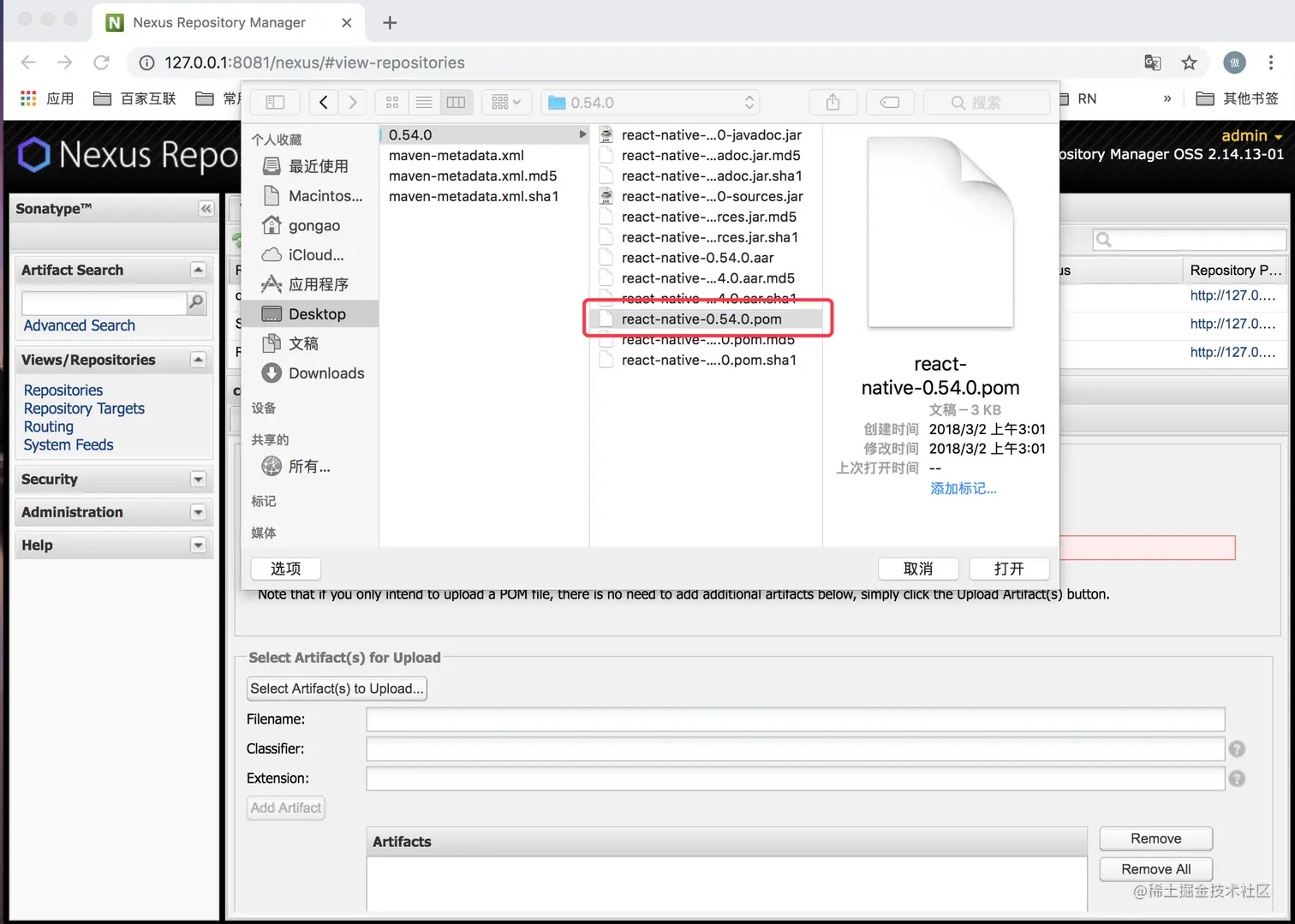Expand the Security section

(x=199, y=480)
